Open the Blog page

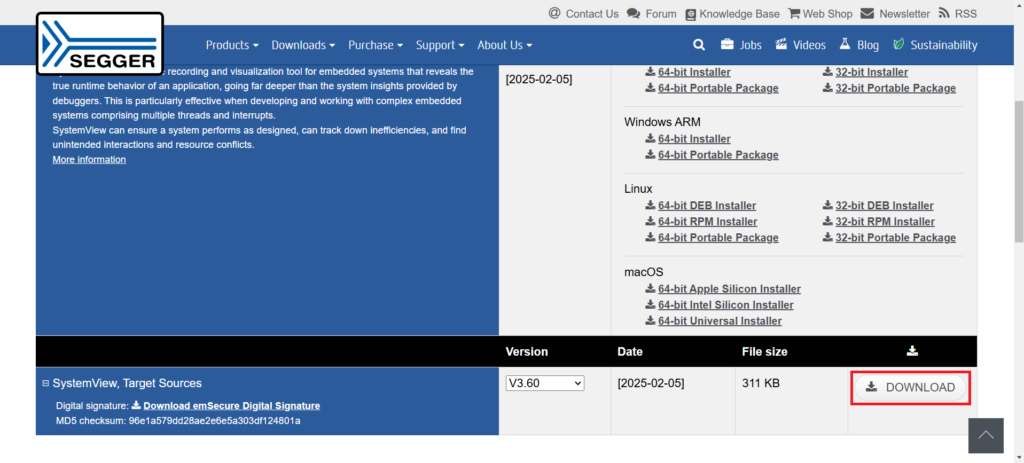[x=859, y=45]
